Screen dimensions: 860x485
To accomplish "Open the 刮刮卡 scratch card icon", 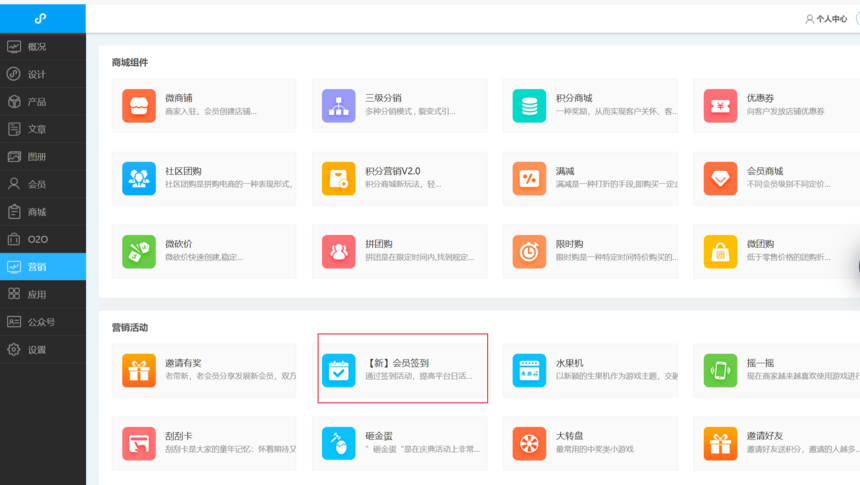I will pos(139,443).
